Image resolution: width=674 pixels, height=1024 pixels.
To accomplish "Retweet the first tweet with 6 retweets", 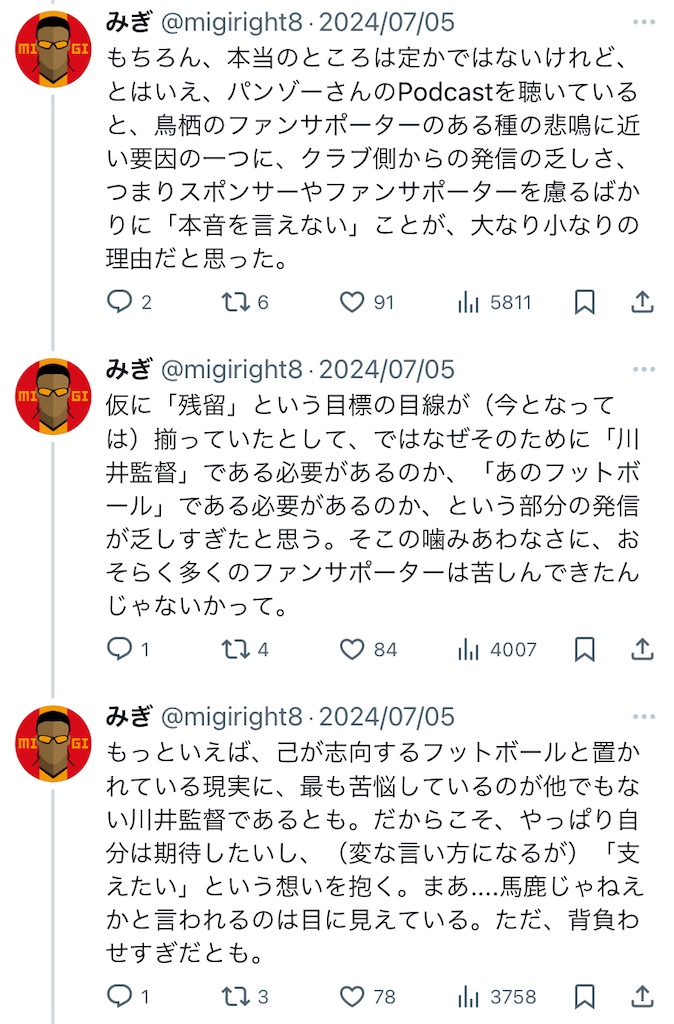I will (235, 302).
